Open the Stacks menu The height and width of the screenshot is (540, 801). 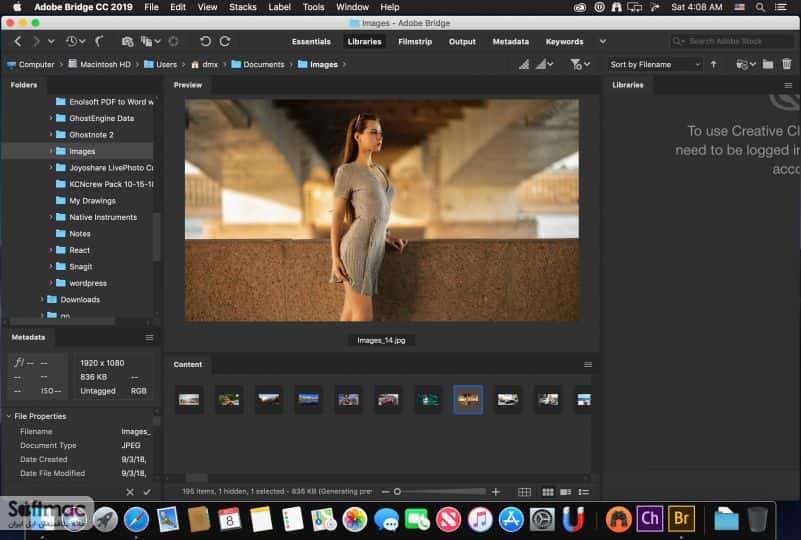pos(243,7)
